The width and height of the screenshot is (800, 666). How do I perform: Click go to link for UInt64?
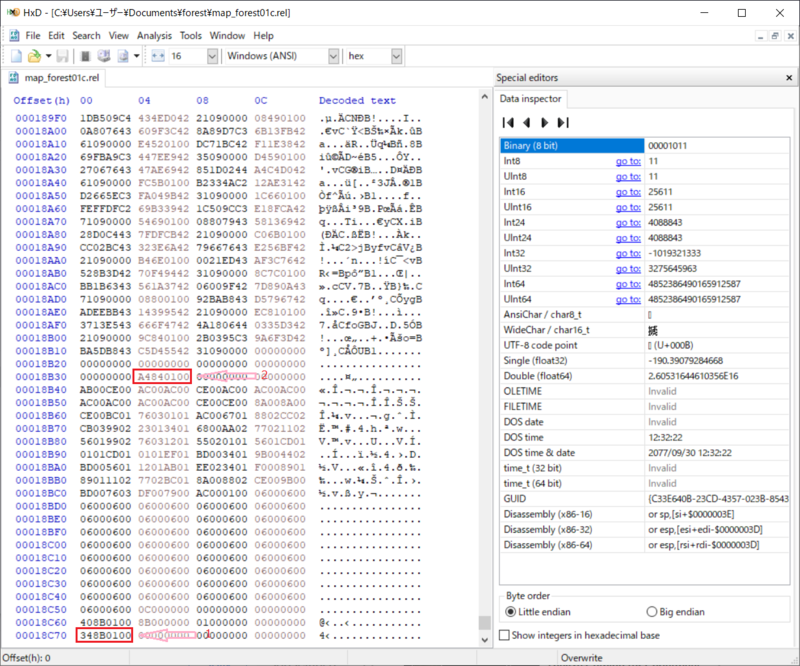tap(628, 299)
